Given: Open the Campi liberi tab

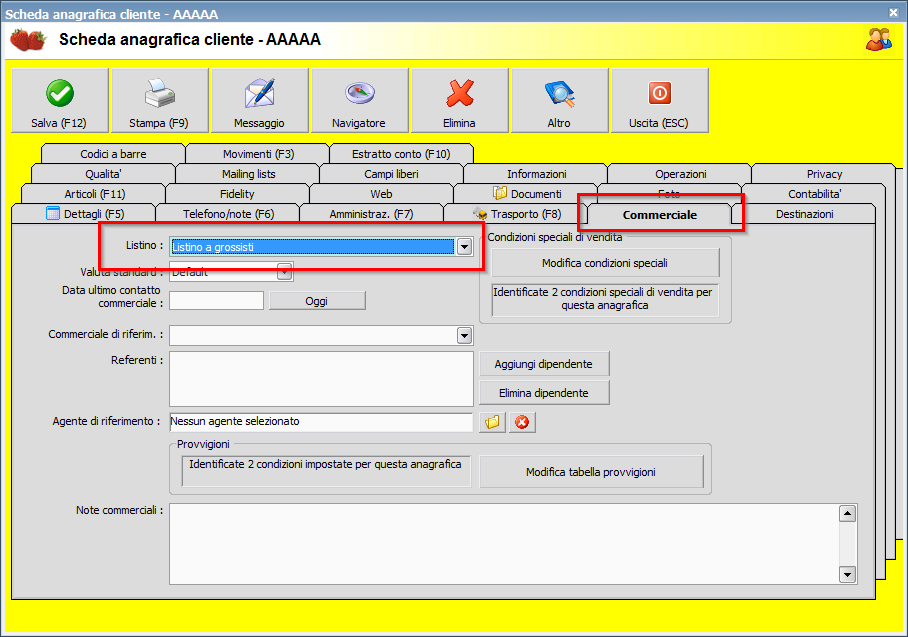Looking at the screenshot, I should pyautogui.click(x=391, y=174).
